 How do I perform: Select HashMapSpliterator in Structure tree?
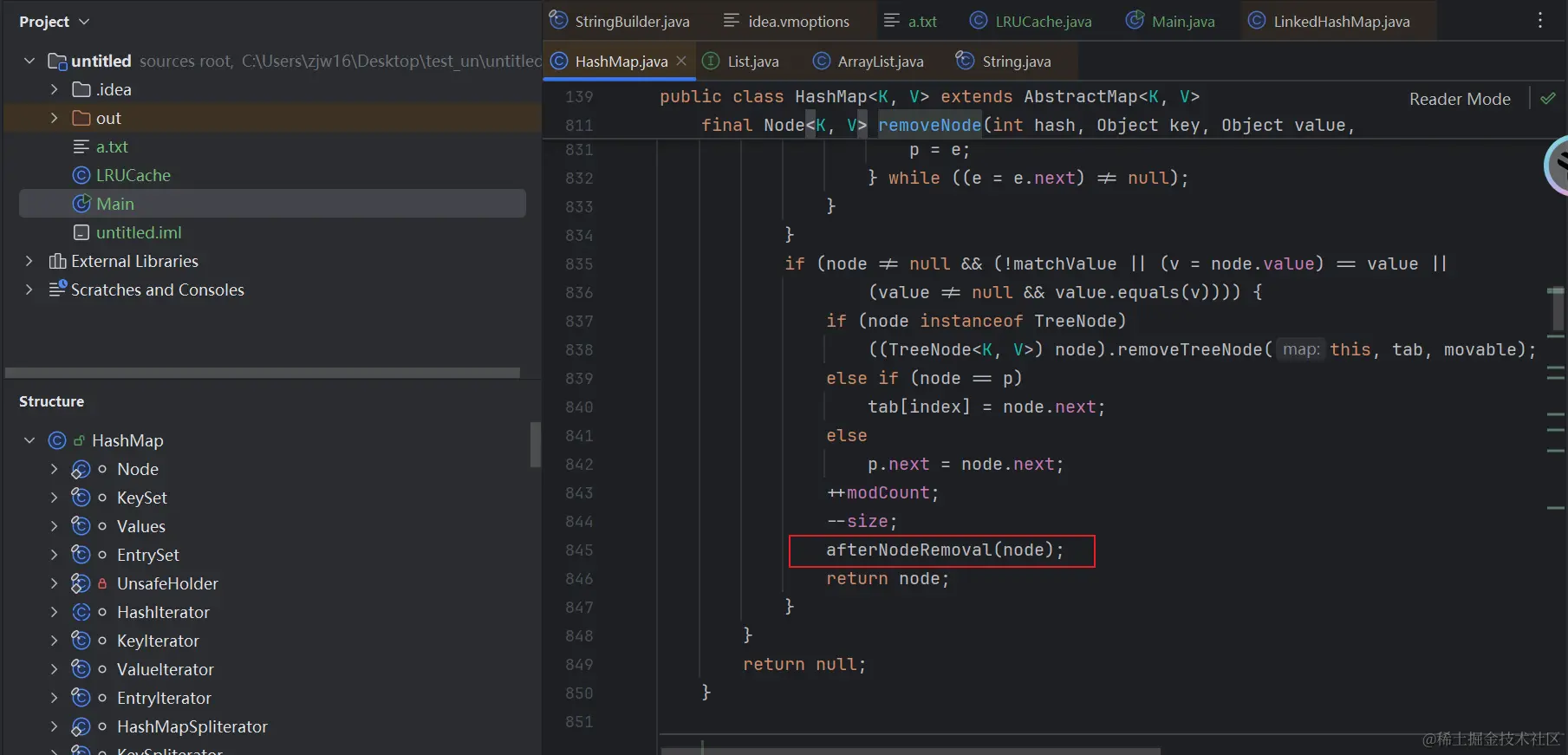tap(192, 726)
